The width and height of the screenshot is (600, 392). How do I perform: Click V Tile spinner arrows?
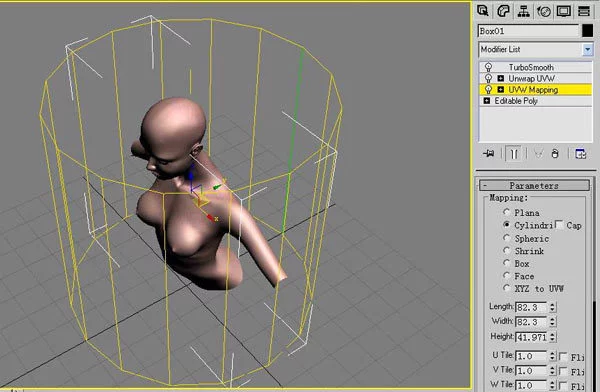[553, 371]
